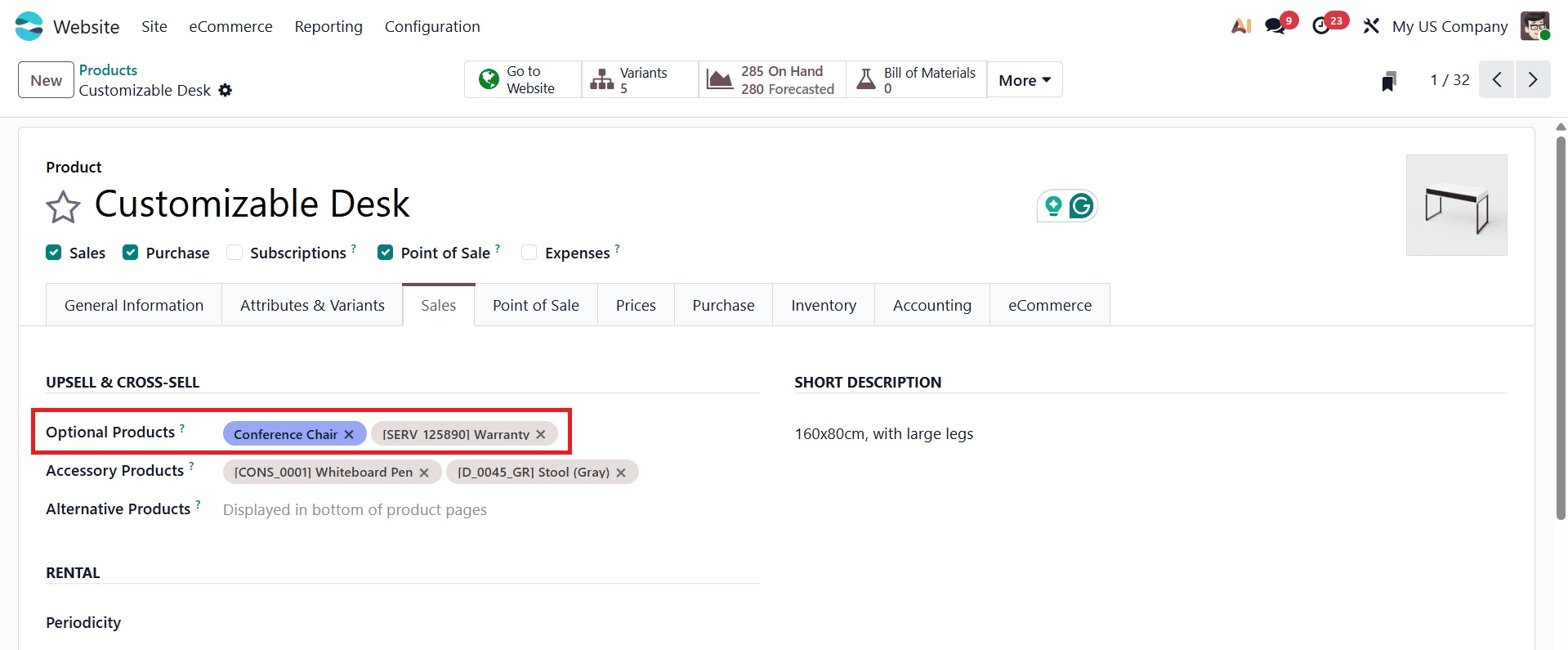Click the Go to Website globe button

523,79
